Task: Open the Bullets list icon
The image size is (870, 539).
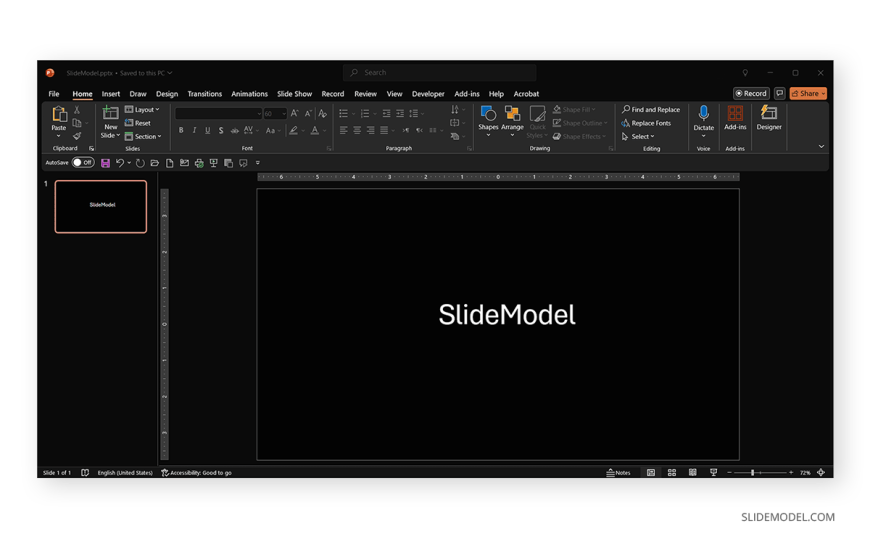Action: click(x=343, y=113)
